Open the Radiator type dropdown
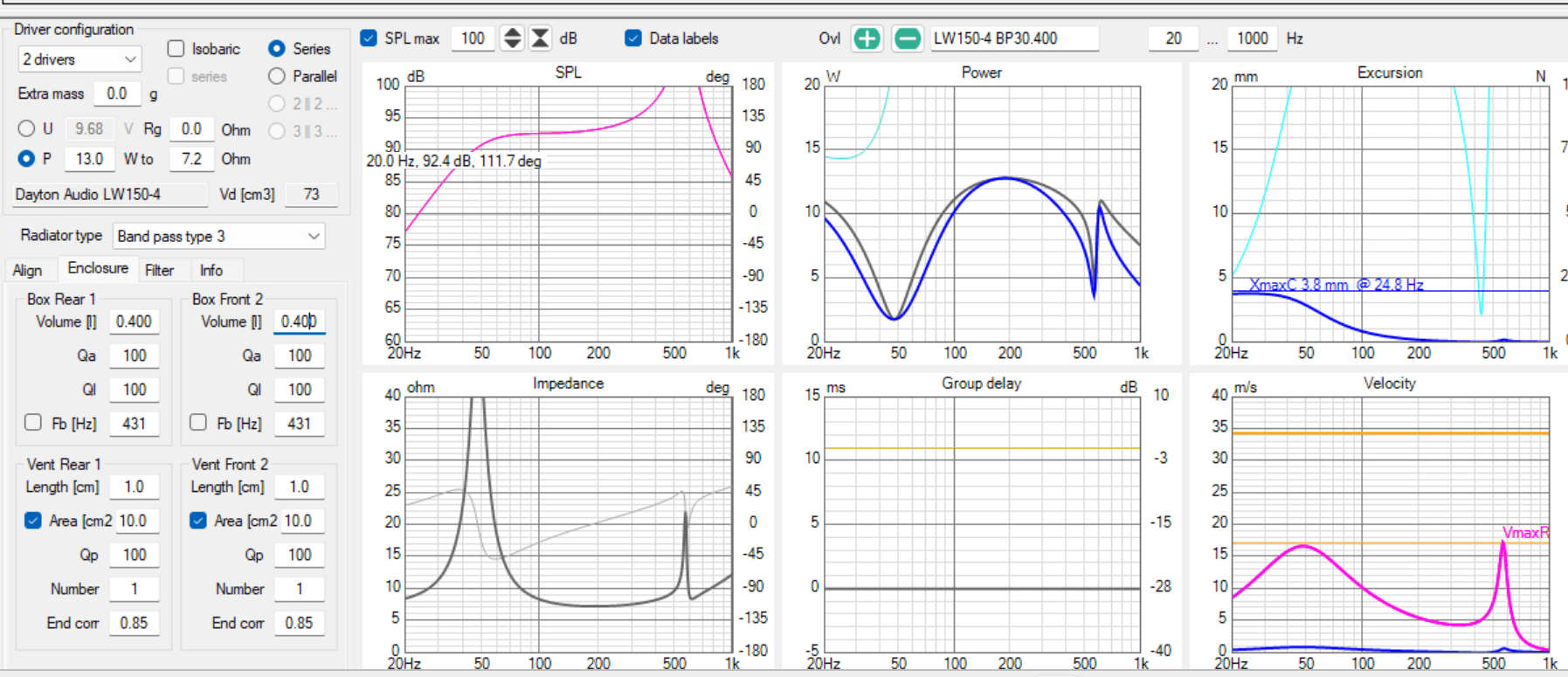Image resolution: width=1568 pixels, height=677 pixels. click(218, 236)
